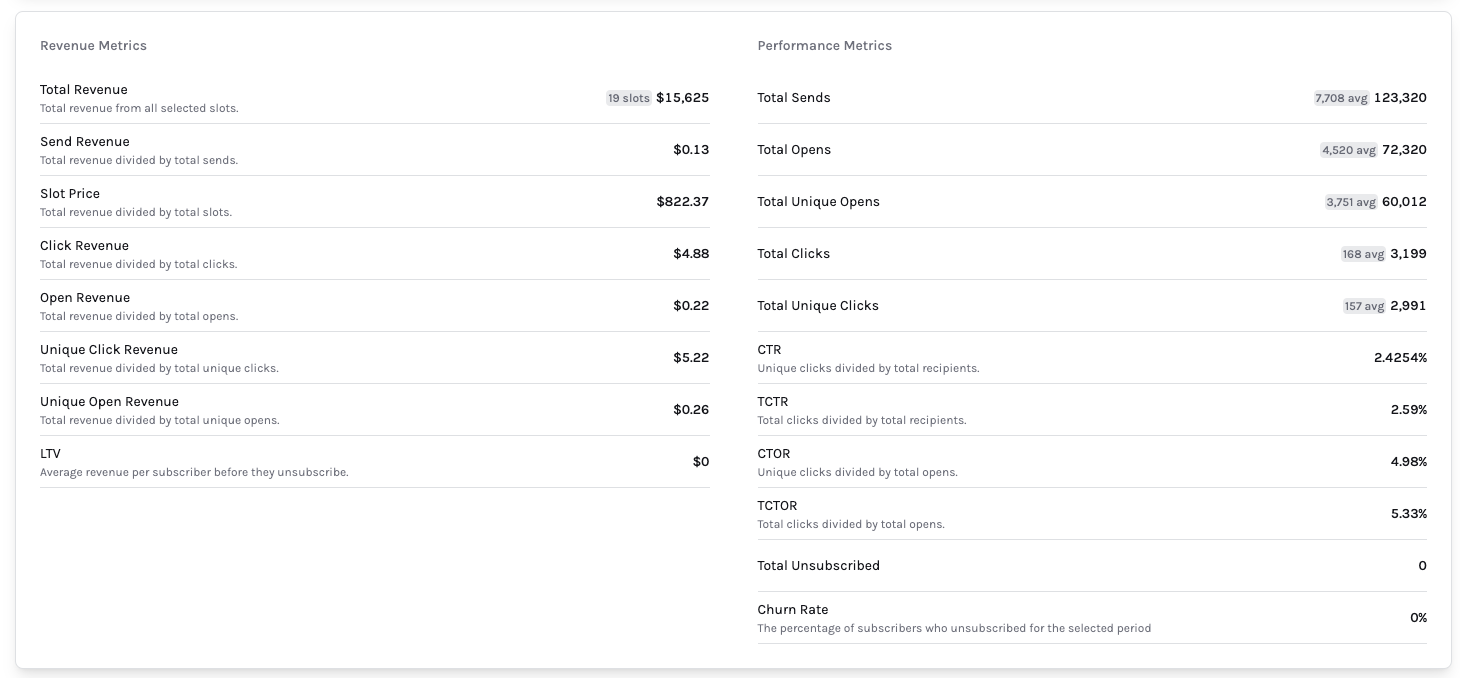Screen dimensions: 1460x678
Task: Click 'Unique clicks divided by total opens' description
Action: [857, 472]
